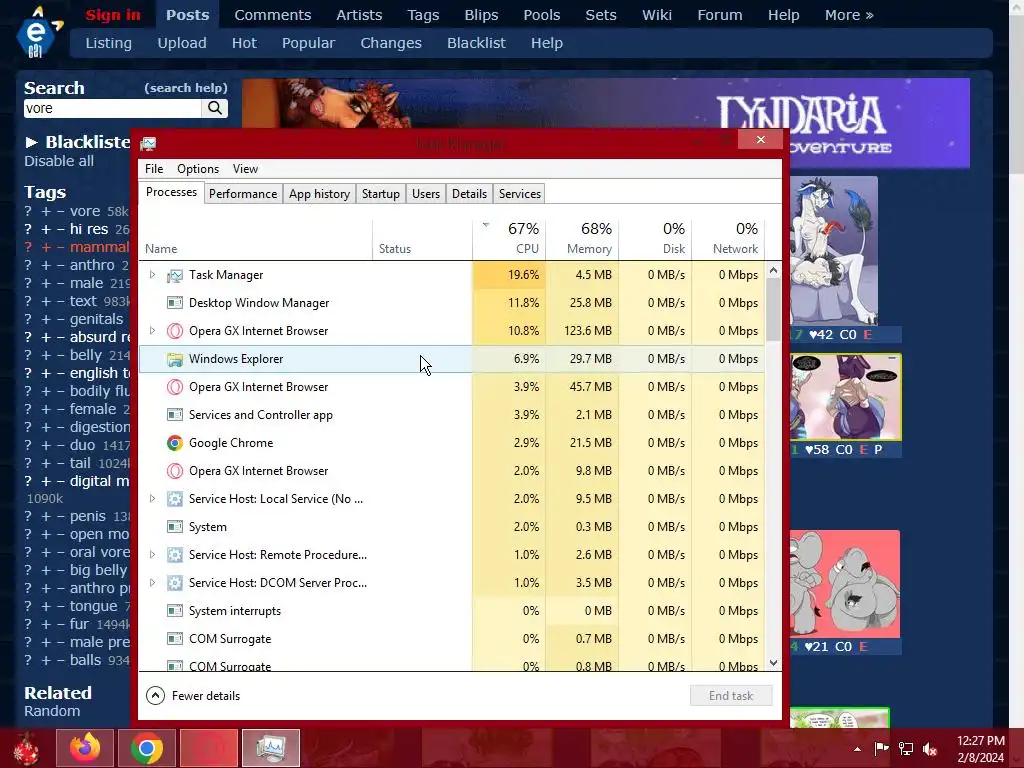Click the System interrupts process icon
The image size is (1024, 768).
point(174,611)
